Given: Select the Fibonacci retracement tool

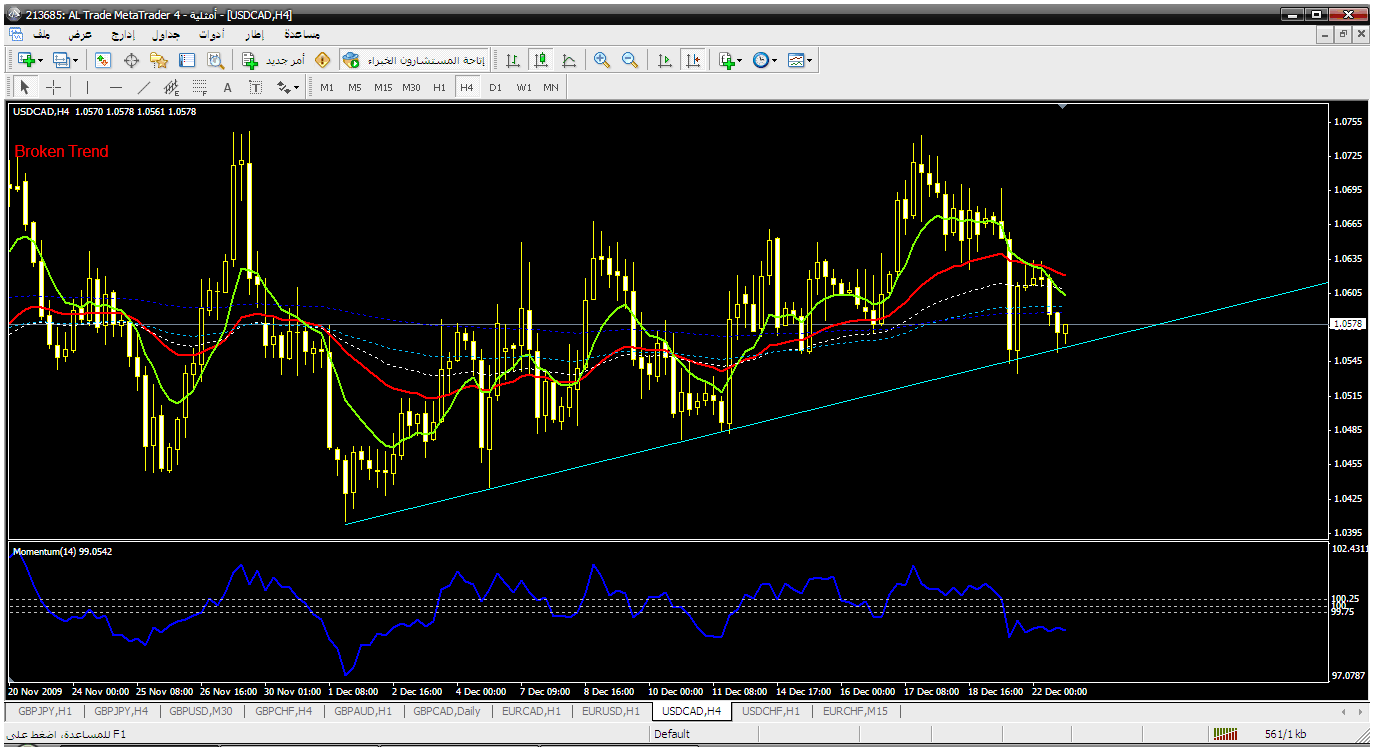Looking at the screenshot, I should coord(171,87).
